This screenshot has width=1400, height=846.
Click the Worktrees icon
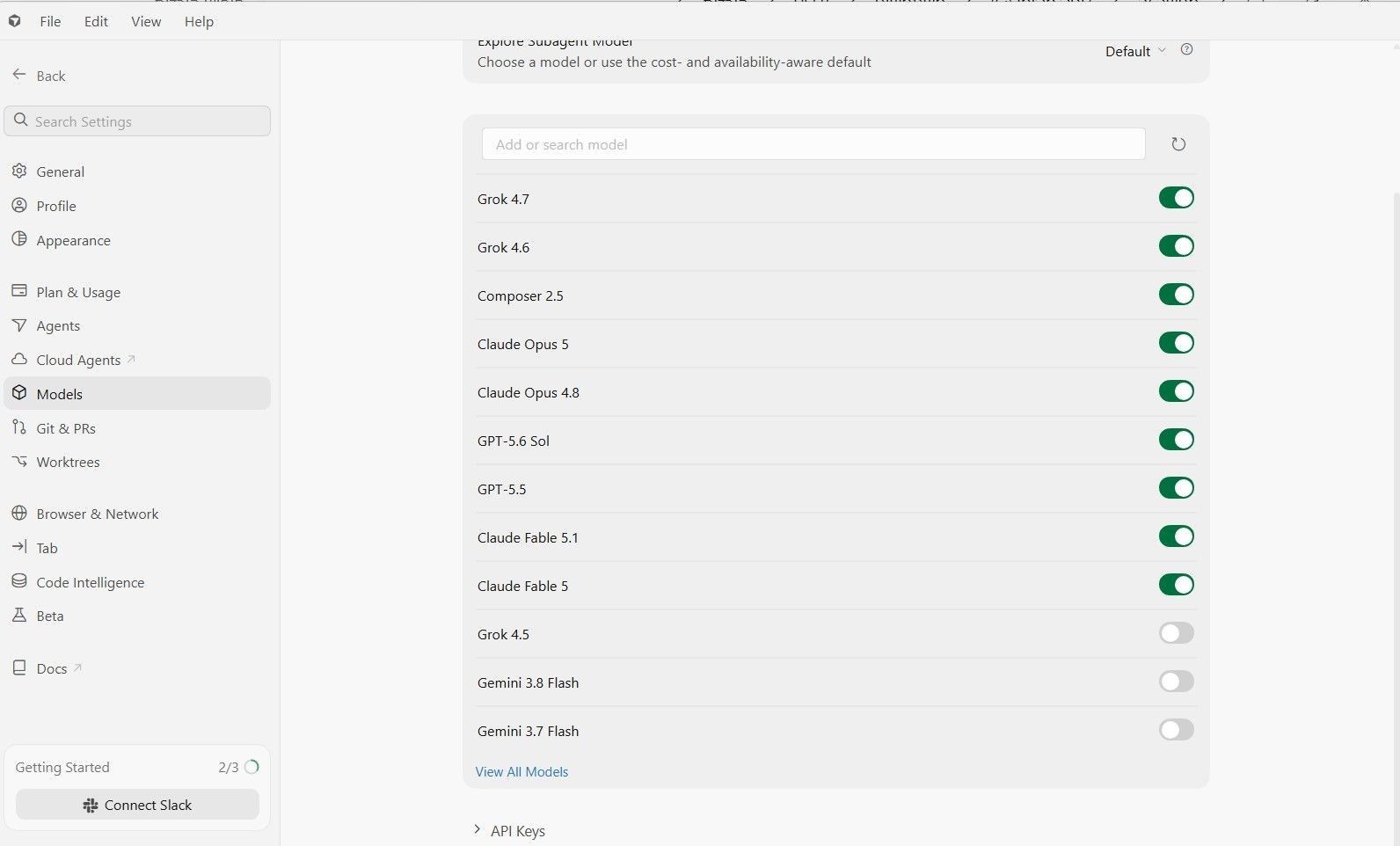click(19, 461)
